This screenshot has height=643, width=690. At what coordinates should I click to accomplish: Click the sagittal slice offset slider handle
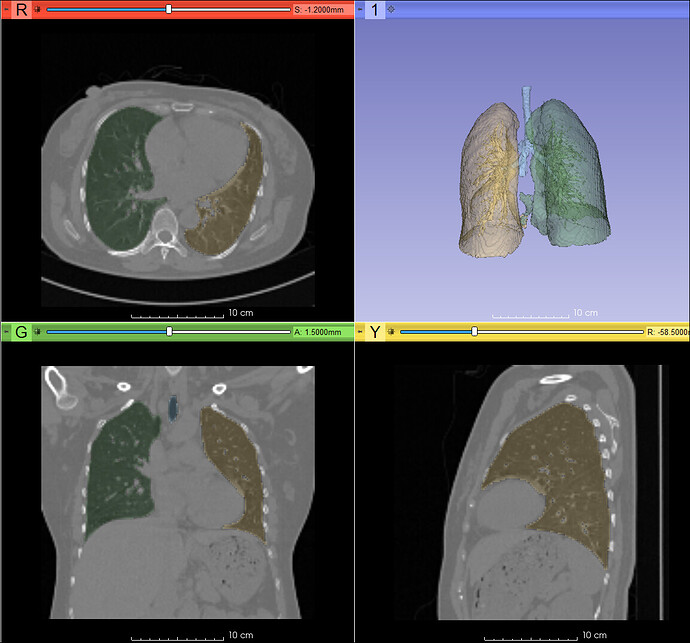tap(474, 331)
